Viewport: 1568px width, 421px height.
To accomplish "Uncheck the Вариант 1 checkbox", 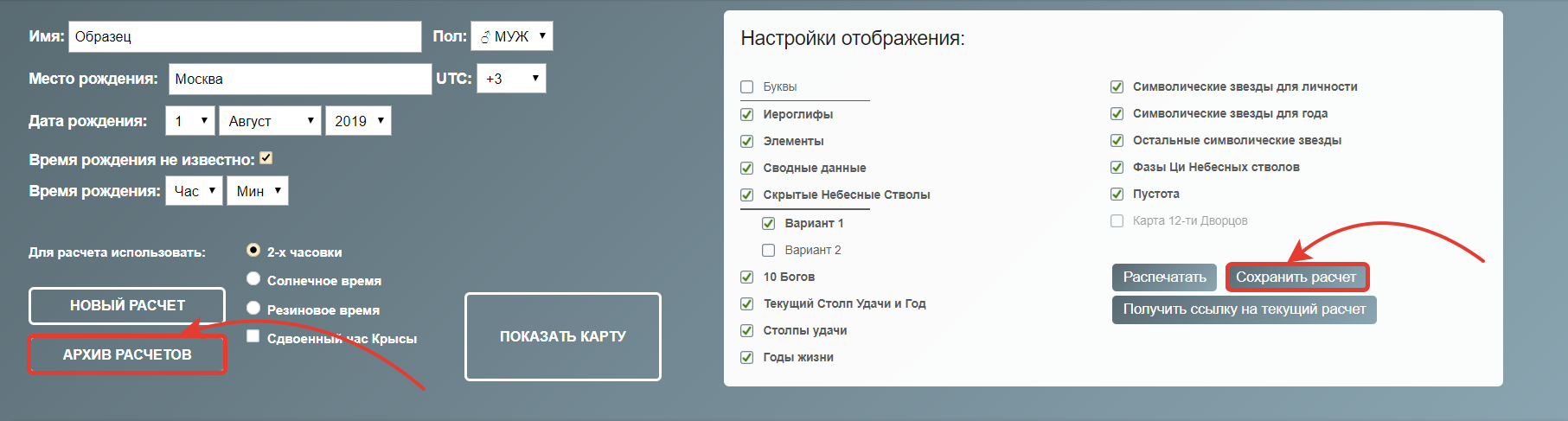I will 769,223.
